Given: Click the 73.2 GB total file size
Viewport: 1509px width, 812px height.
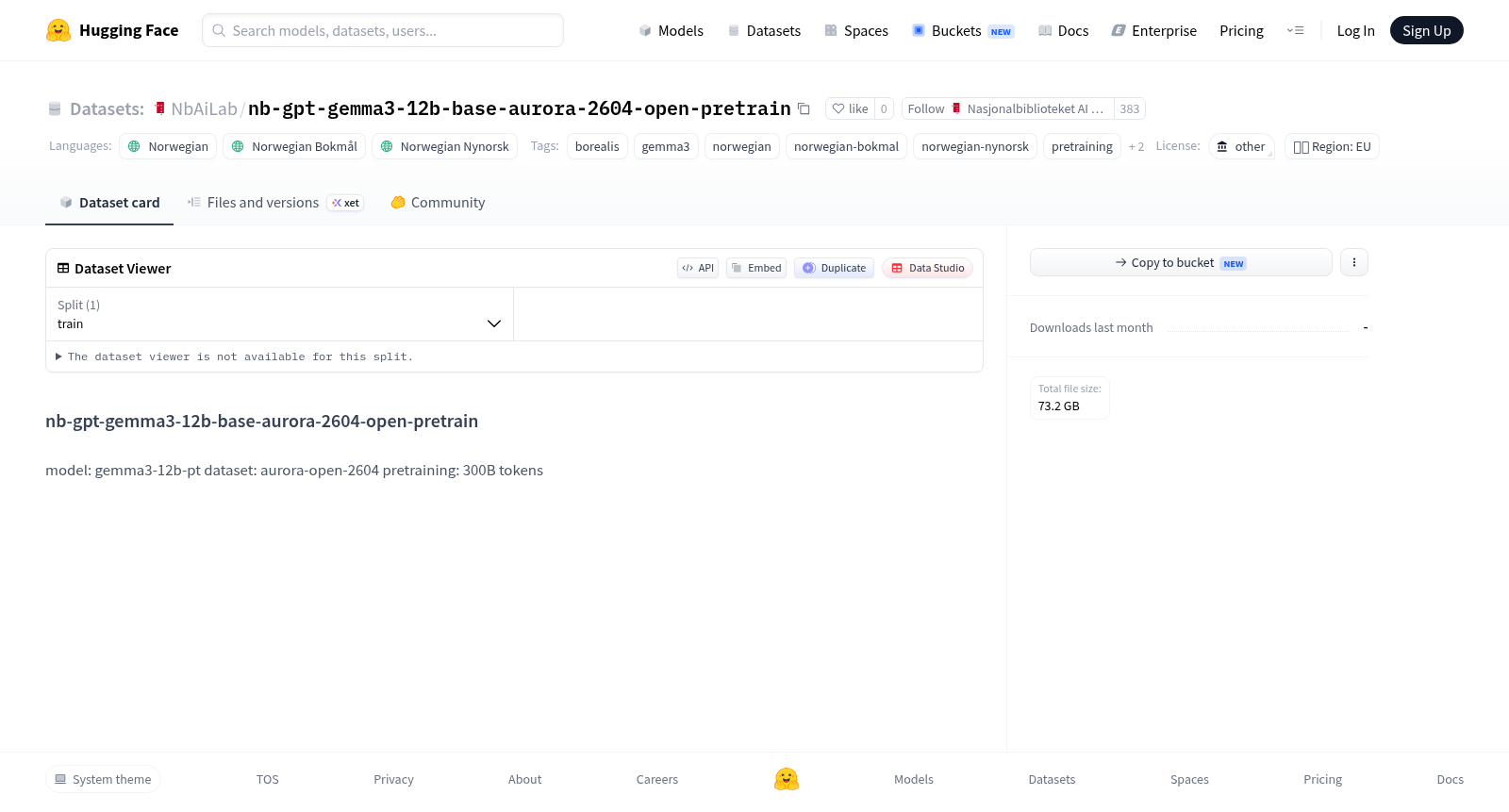Looking at the screenshot, I should click(x=1059, y=406).
